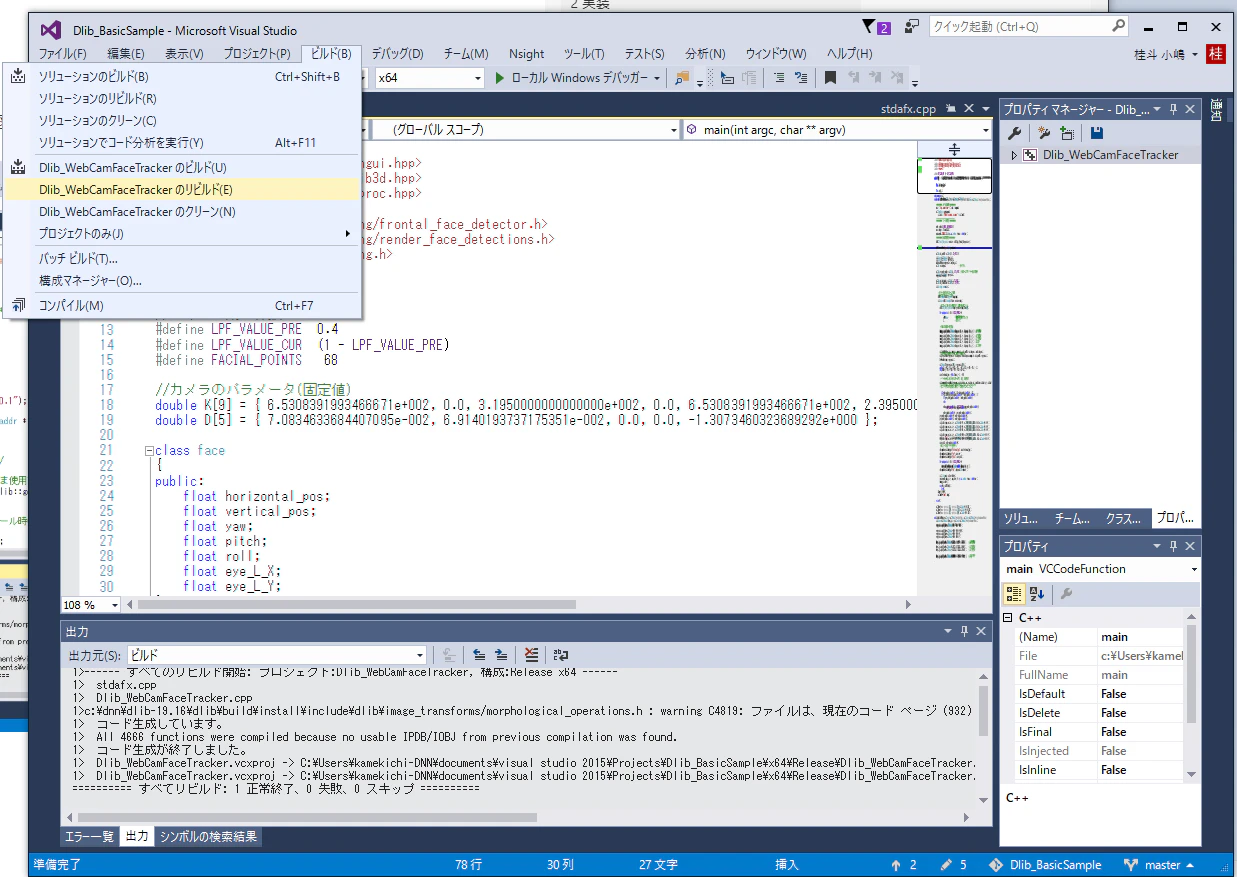The image size is (1237, 877).
Task: Open the Configuration Manager menu entry
Action: pos(182,281)
